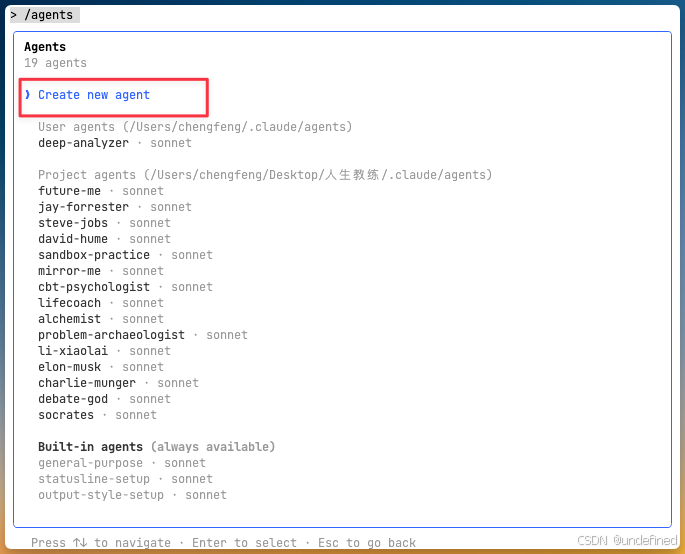Open the li-xiaolai agent
Image resolution: width=685 pixels, height=554 pixels.
click(x=104, y=351)
